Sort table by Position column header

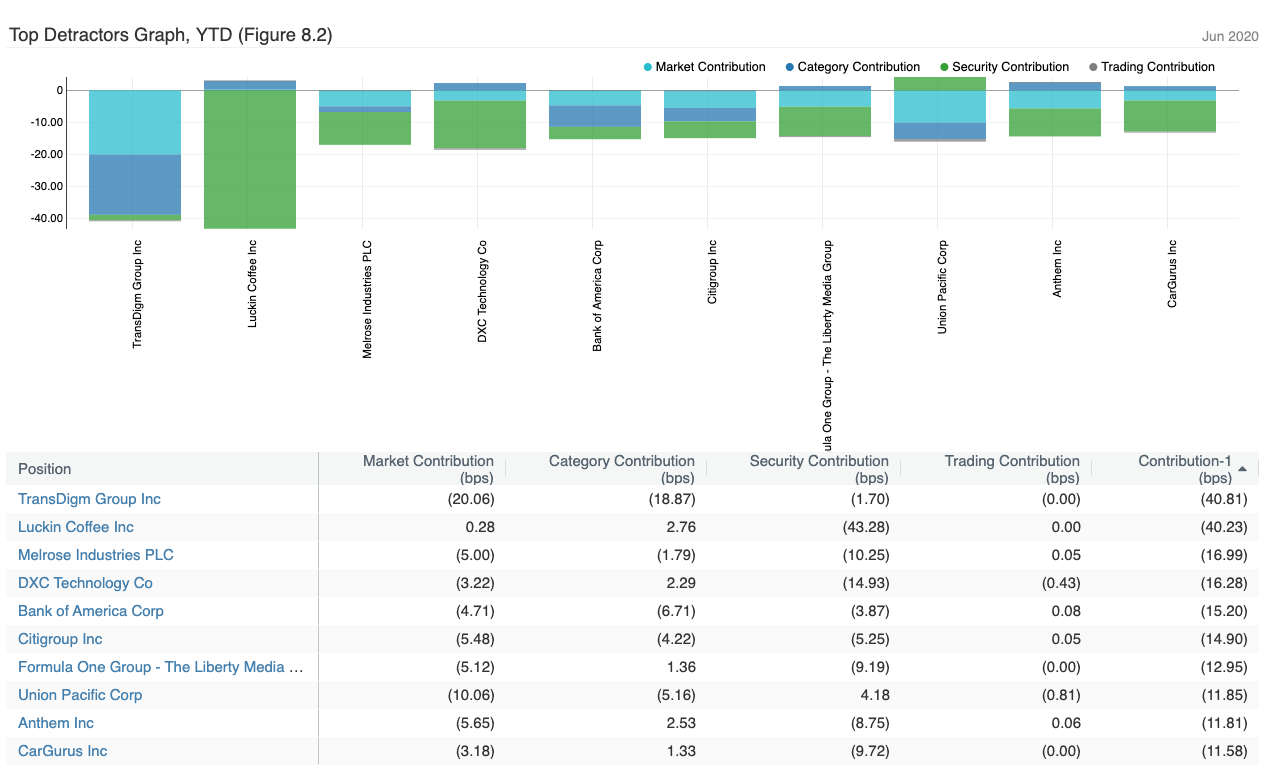(45, 469)
